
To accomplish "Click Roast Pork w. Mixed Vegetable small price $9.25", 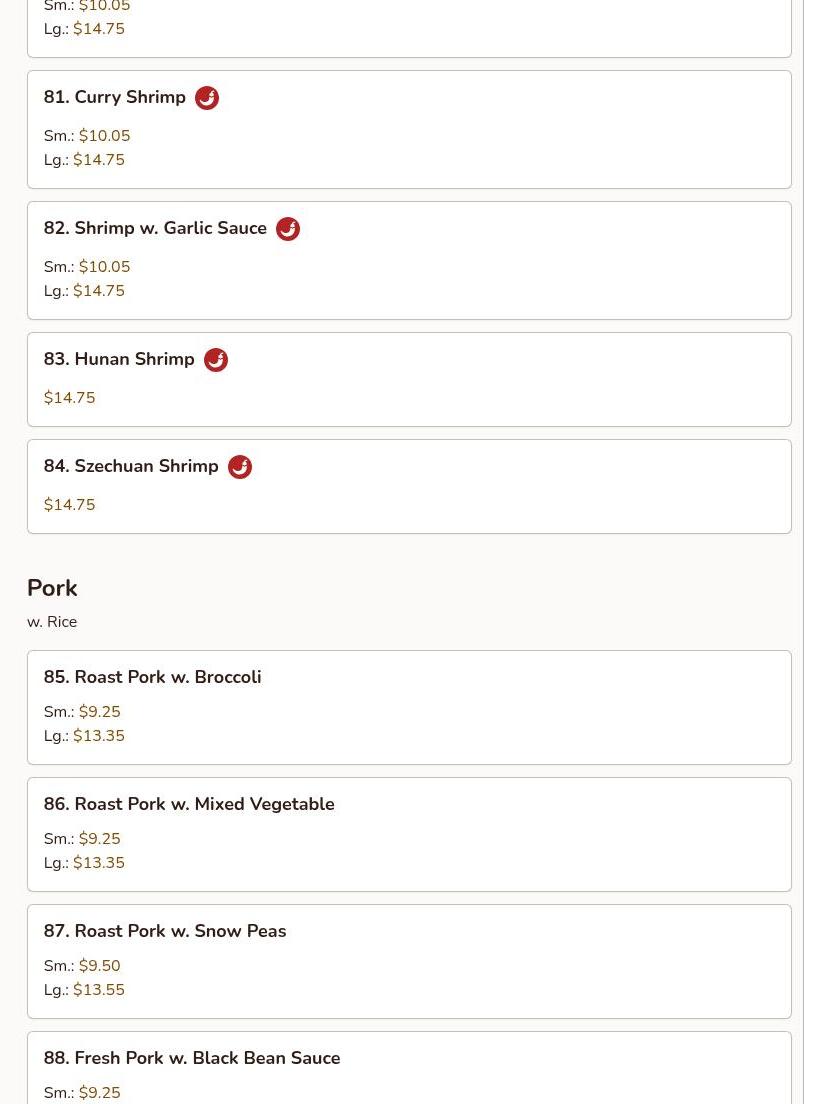I will 99,839.
